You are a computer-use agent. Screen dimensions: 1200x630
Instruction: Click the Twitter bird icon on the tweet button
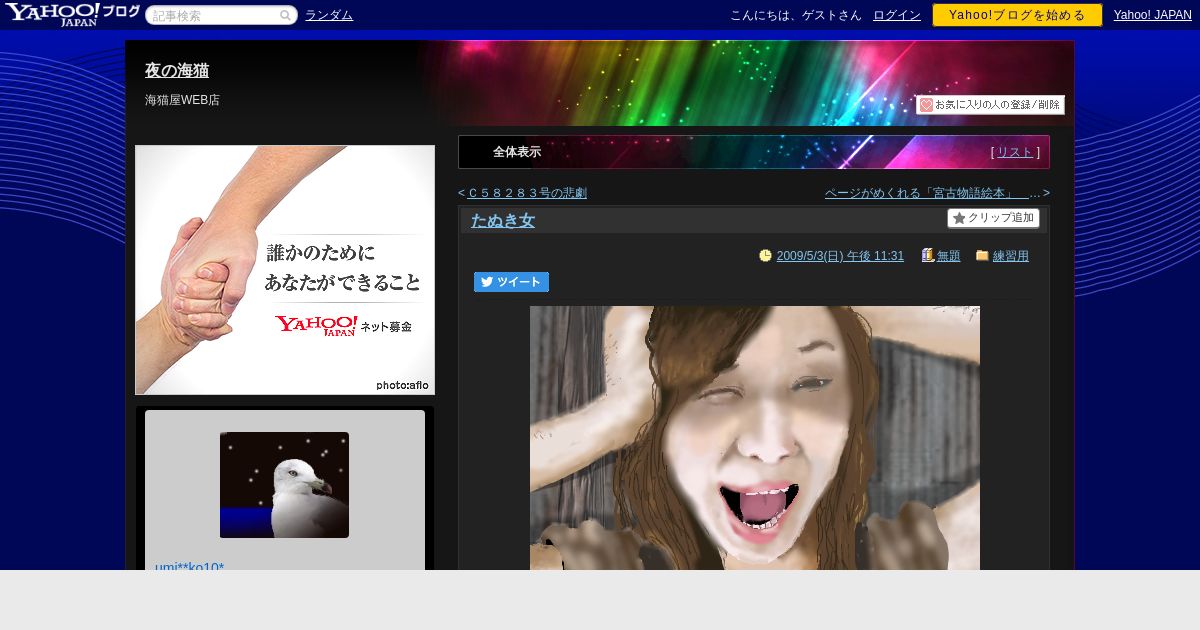(x=487, y=282)
